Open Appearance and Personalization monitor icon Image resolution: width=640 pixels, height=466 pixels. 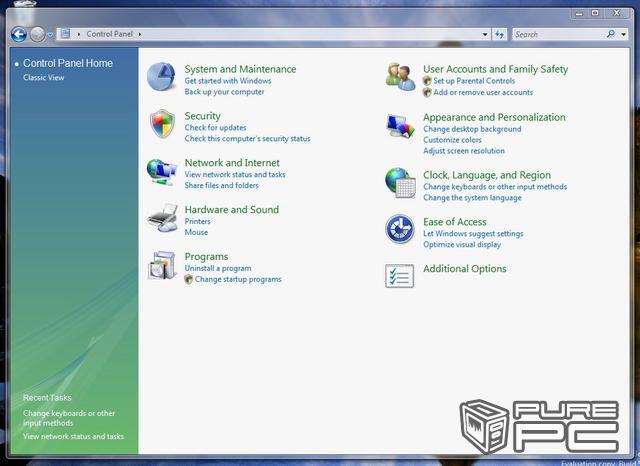(400, 126)
